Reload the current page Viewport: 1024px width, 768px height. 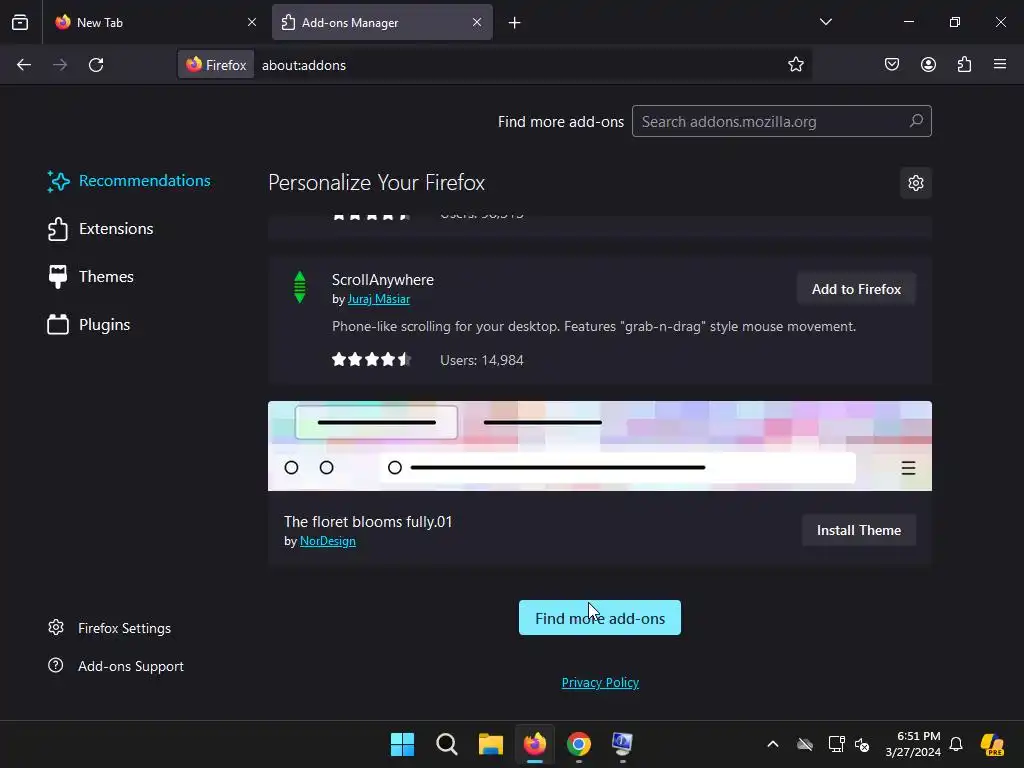[x=96, y=65]
